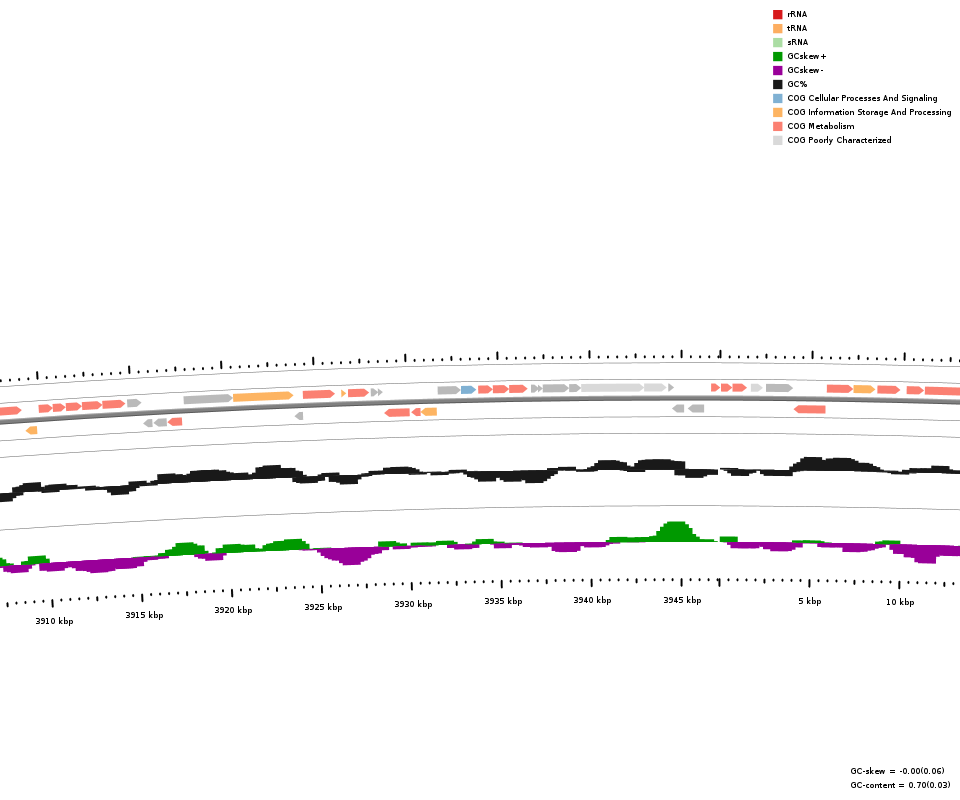Click the '3910 kbp' scale label

(54, 621)
